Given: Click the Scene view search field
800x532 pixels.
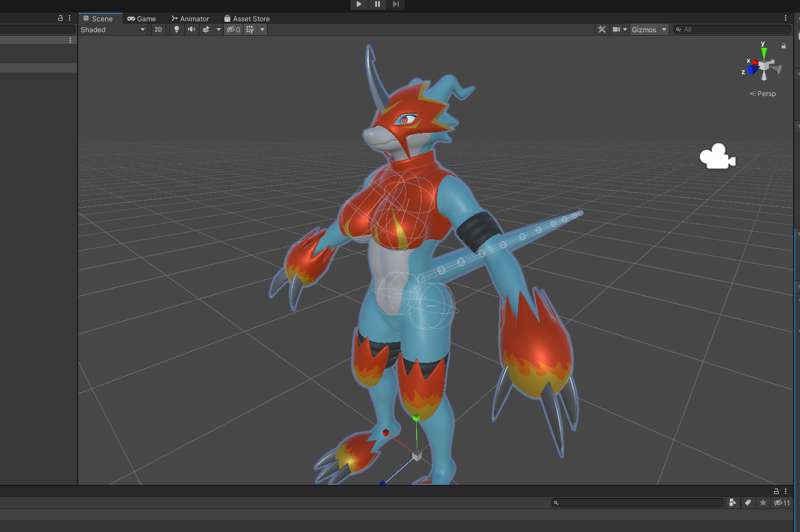Looking at the screenshot, I should pos(731,30).
